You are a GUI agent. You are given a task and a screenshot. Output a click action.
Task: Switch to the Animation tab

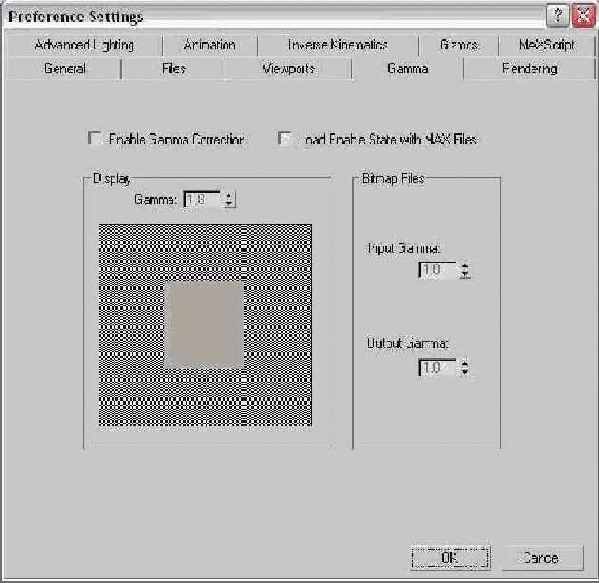tap(209, 45)
